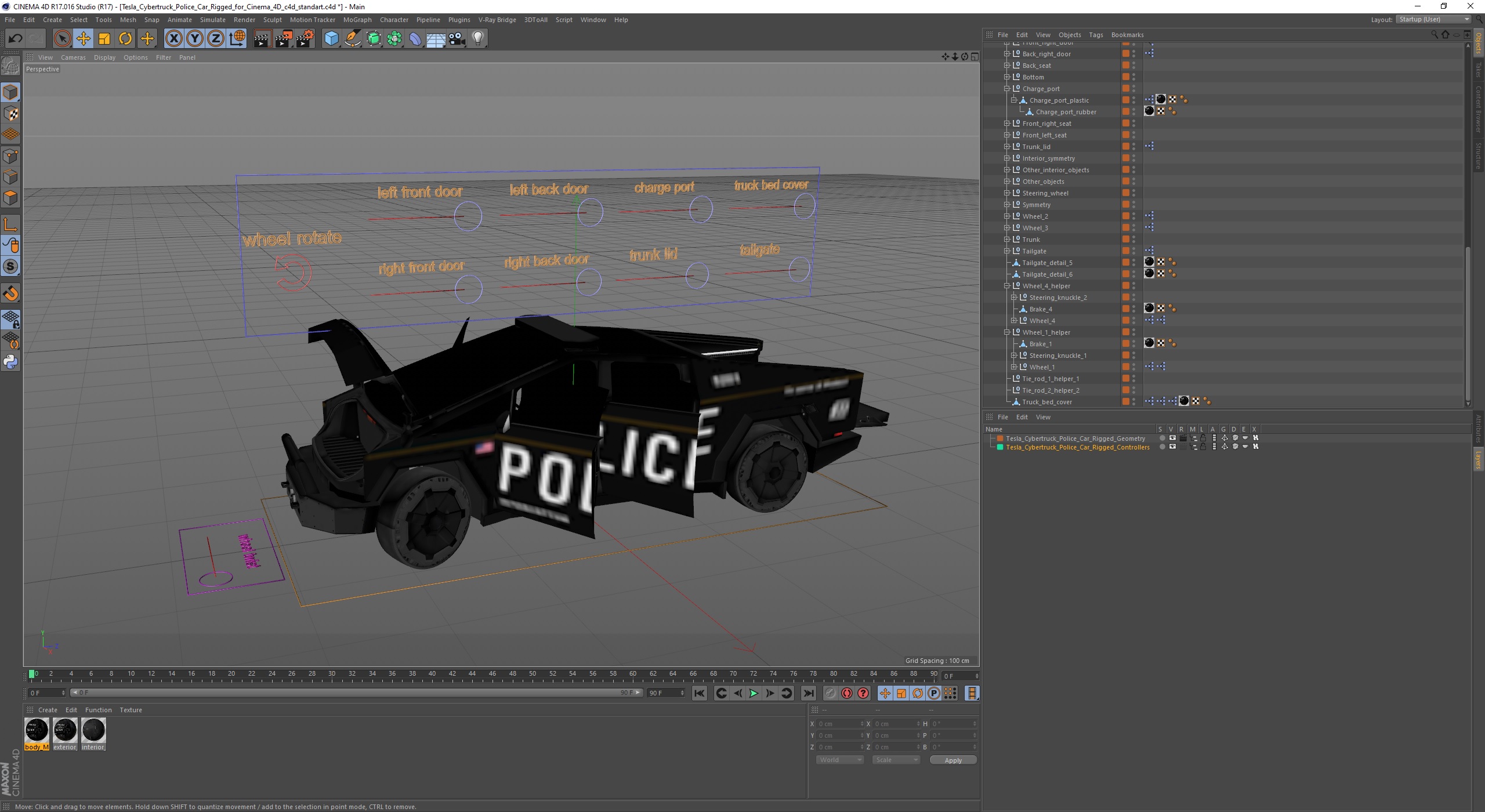Go to start of timeline
The width and height of the screenshot is (1485, 812).
pos(700,693)
